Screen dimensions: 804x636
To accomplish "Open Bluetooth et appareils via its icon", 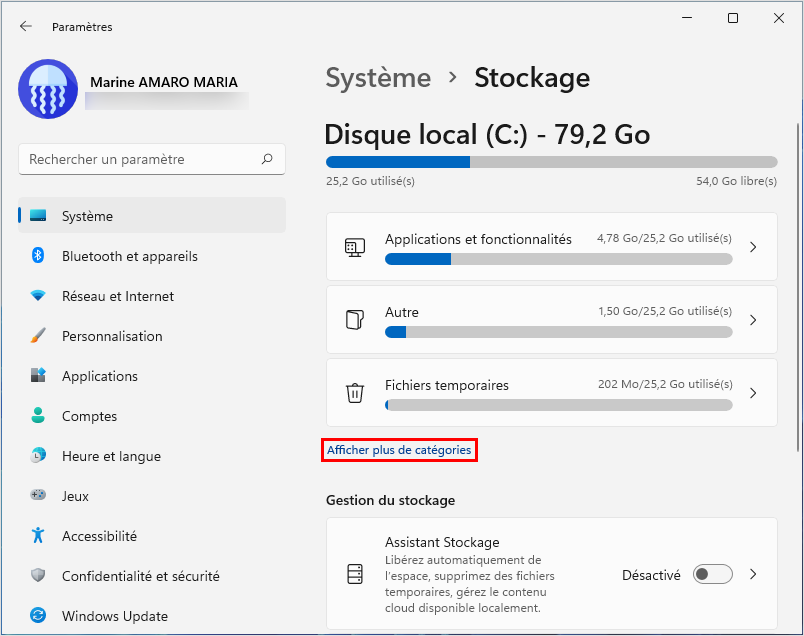I will (38, 255).
